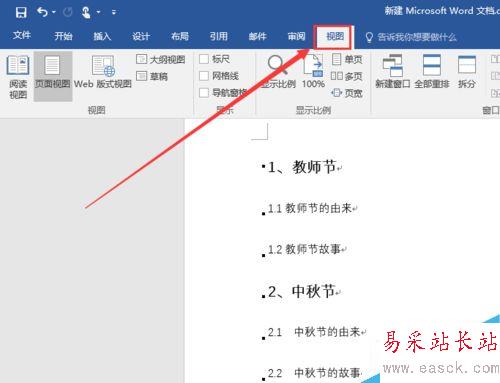Switch to Web 版式视图

click(x=103, y=72)
